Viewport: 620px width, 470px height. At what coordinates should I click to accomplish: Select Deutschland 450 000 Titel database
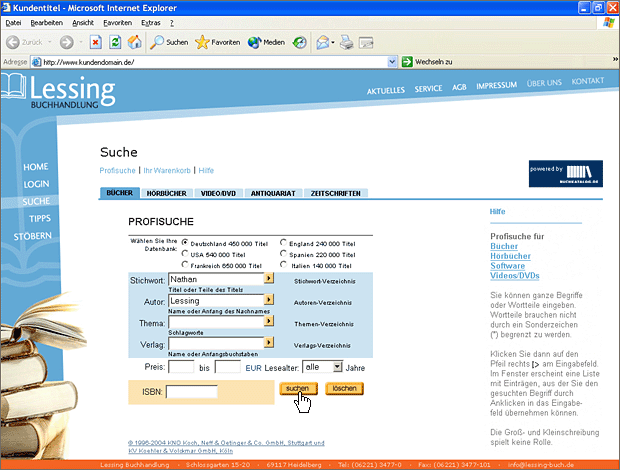[185, 242]
